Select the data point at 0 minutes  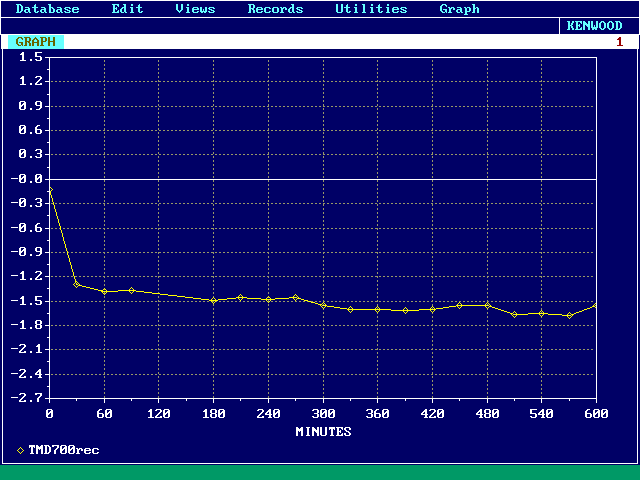pyautogui.click(x=50, y=189)
